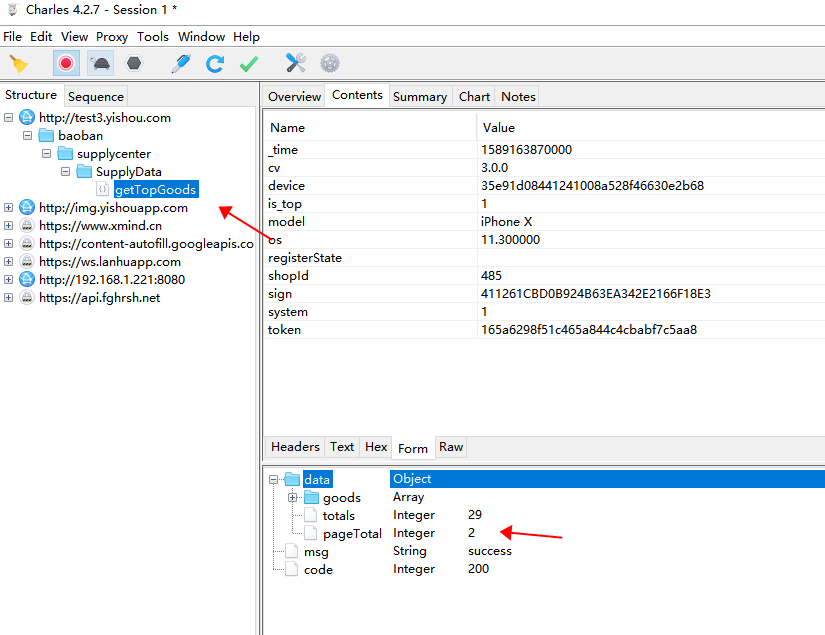This screenshot has height=635, width=825.
Task: Expand the ws.lanhuapp.com host node
Action: 8,261
